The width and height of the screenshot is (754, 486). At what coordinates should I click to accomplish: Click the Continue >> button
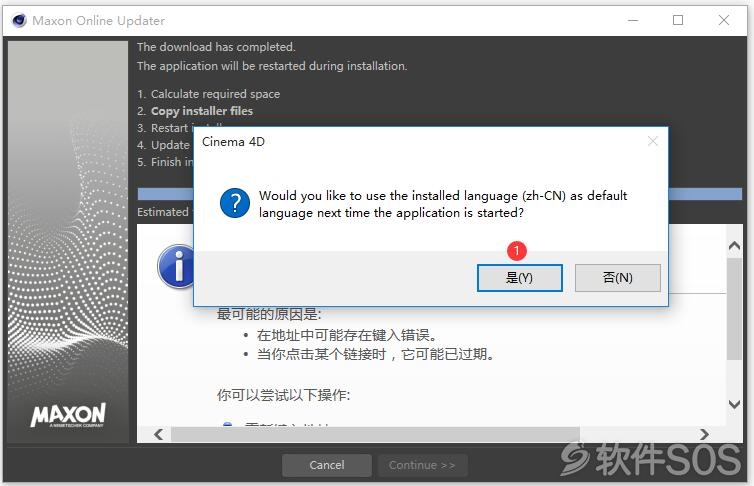pos(422,465)
